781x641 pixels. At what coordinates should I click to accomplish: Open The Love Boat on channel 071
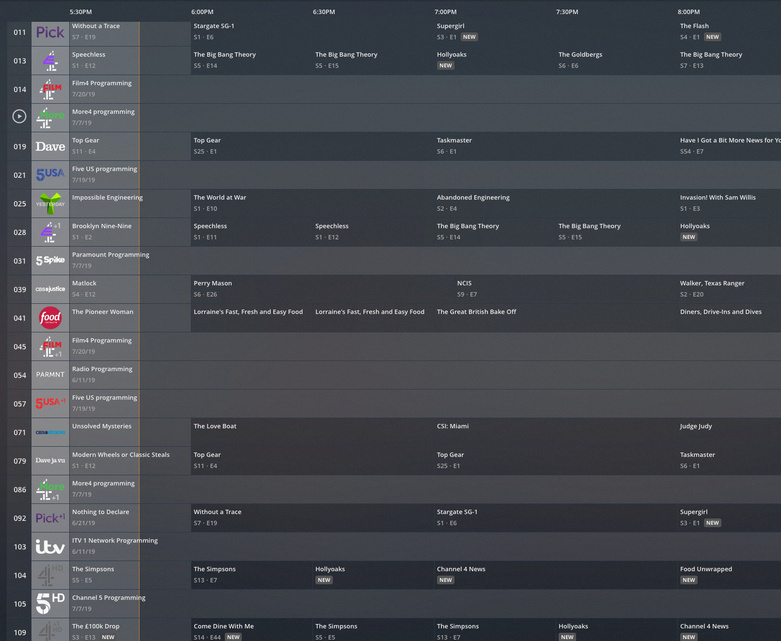(312, 432)
